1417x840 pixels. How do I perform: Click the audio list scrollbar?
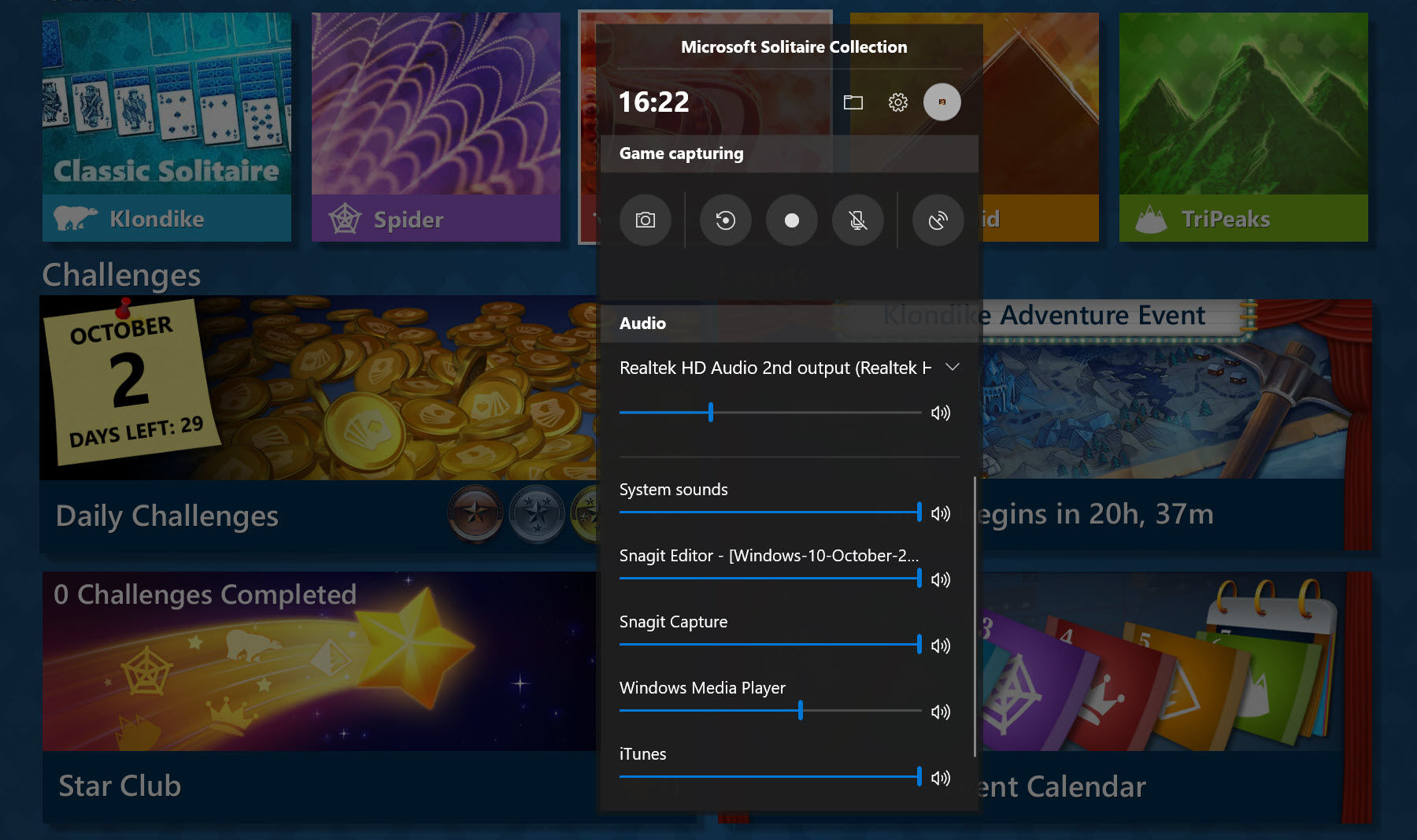click(x=975, y=614)
